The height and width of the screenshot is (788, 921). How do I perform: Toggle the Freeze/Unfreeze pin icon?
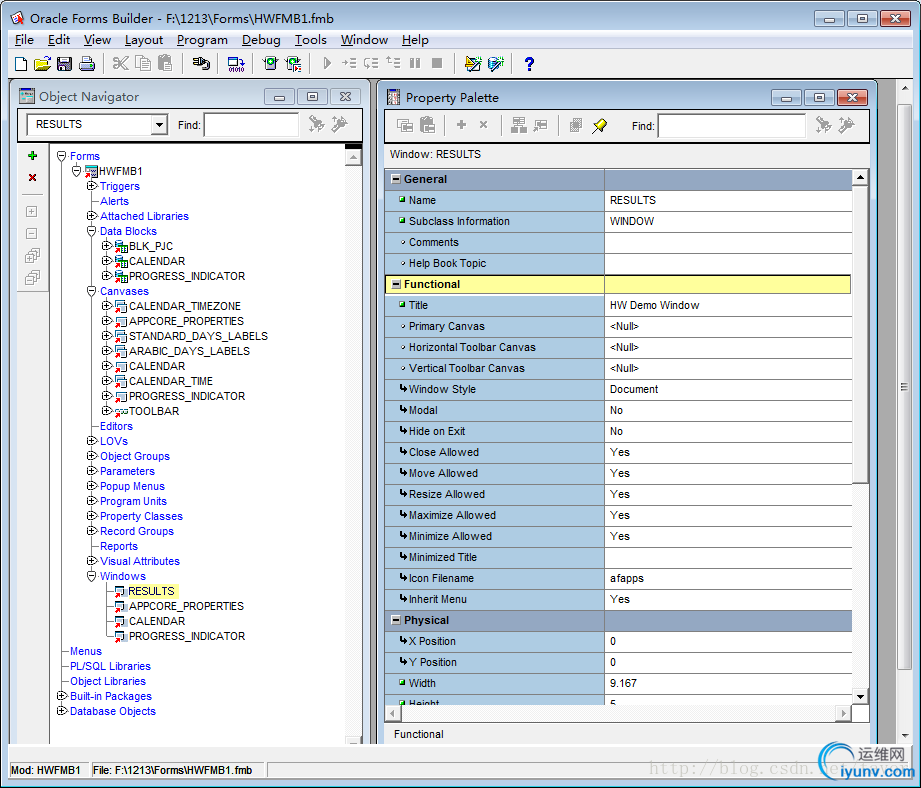pyautogui.click(x=599, y=125)
